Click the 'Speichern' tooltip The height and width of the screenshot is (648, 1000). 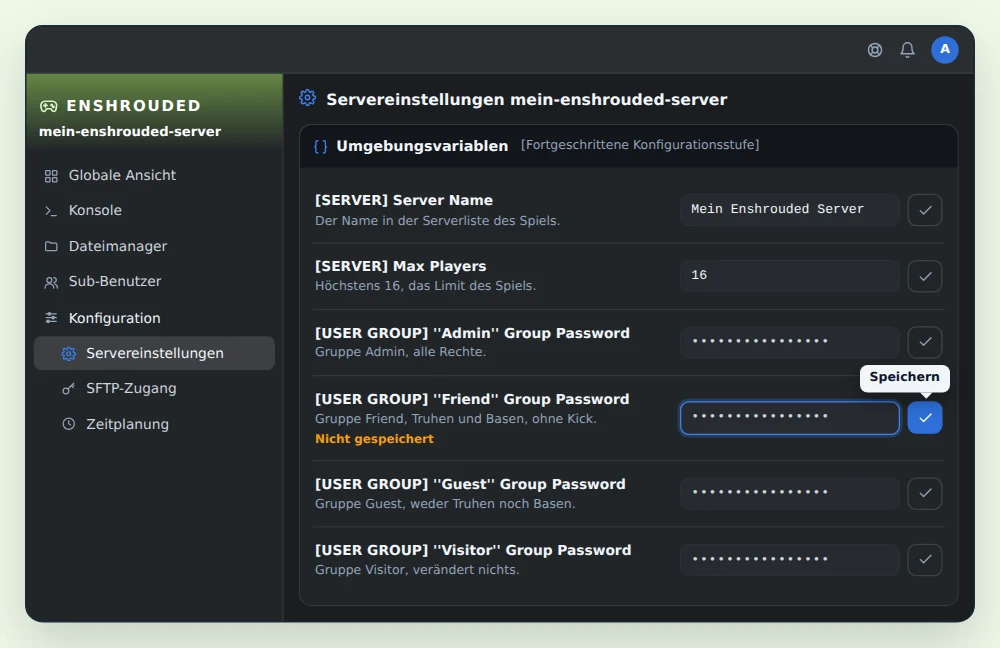[904, 378]
